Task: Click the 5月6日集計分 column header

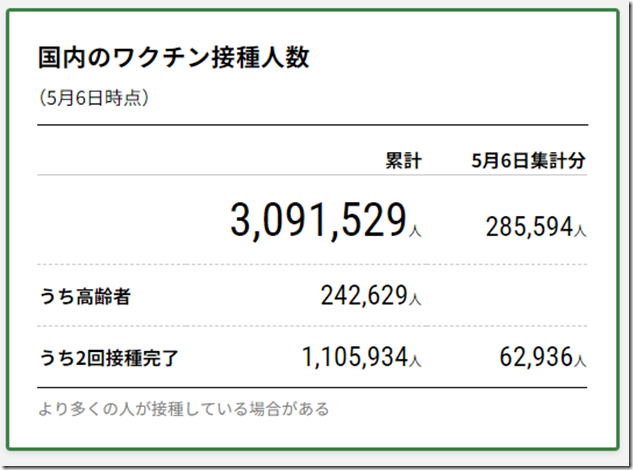Action: point(529,160)
